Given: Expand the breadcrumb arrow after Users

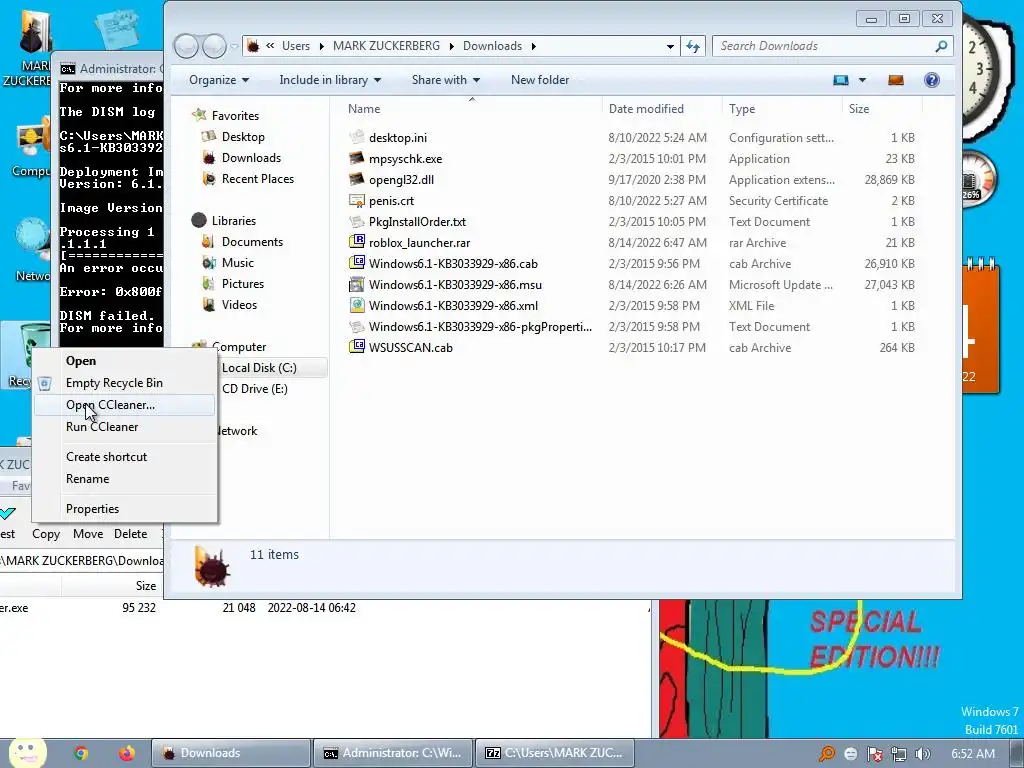Looking at the screenshot, I should pos(321,46).
